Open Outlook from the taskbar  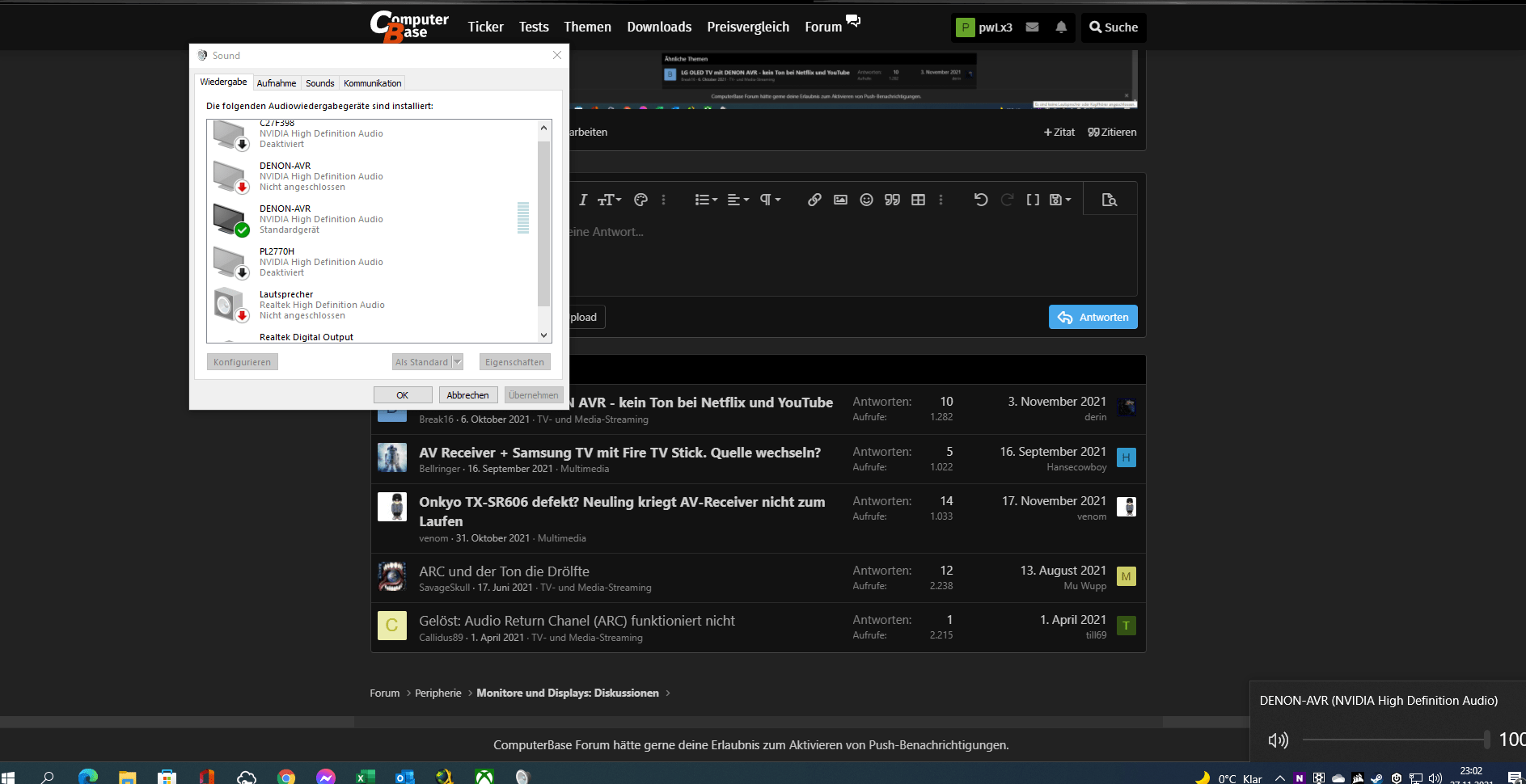pyautogui.click(x=405, y=777)
